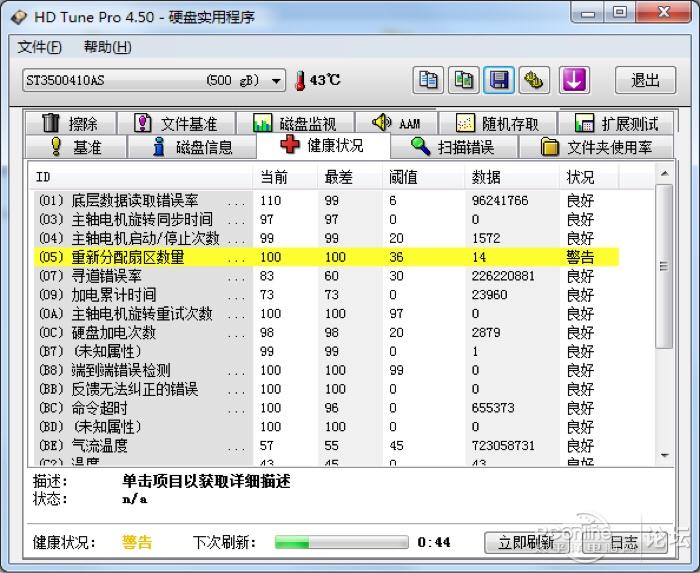The image size is (700, 573).
Task: Select the (0C) 硬盘加电次数 row
Action: click(327, 332)
